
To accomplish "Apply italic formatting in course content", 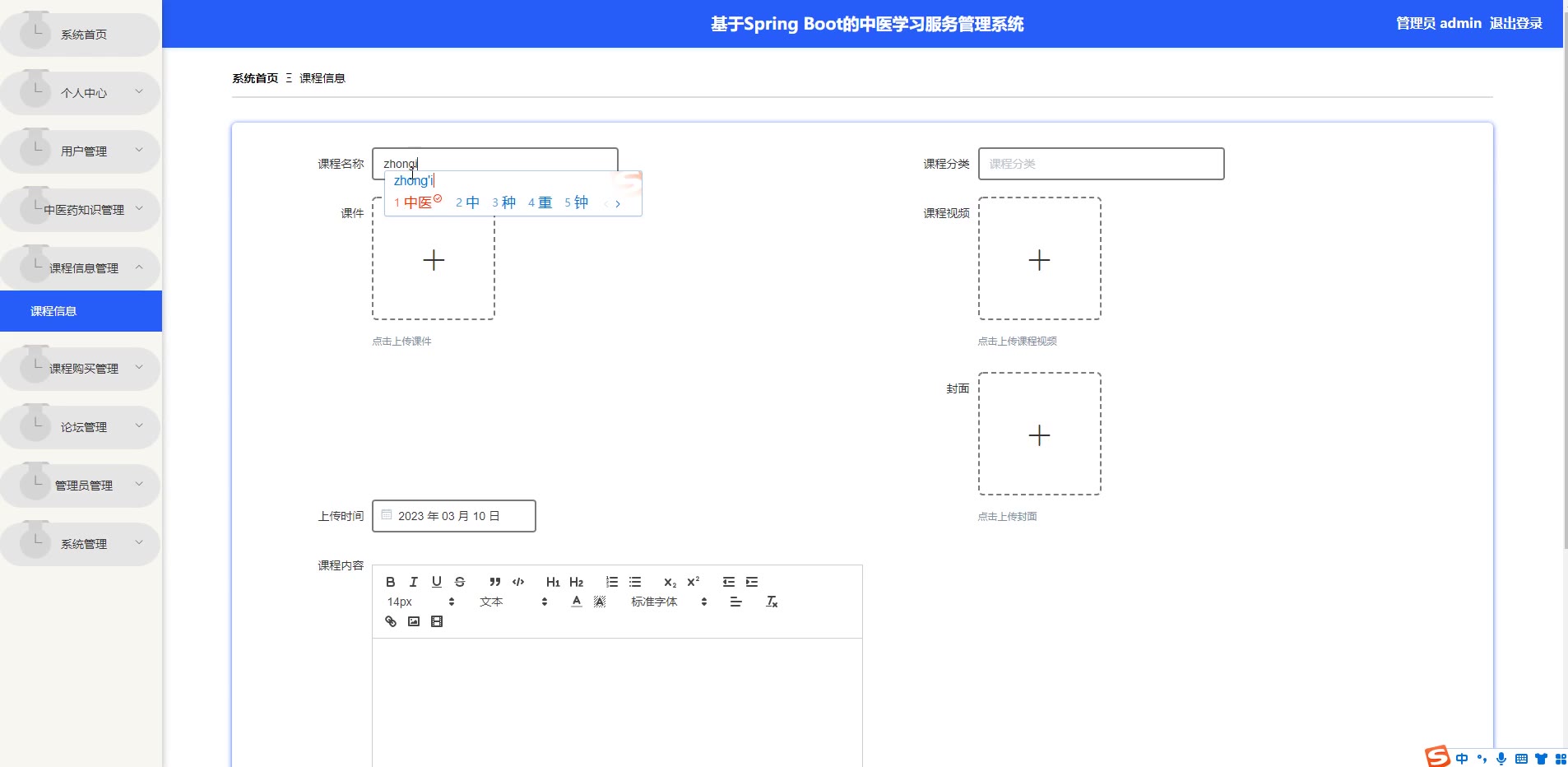I will (414, 582).
